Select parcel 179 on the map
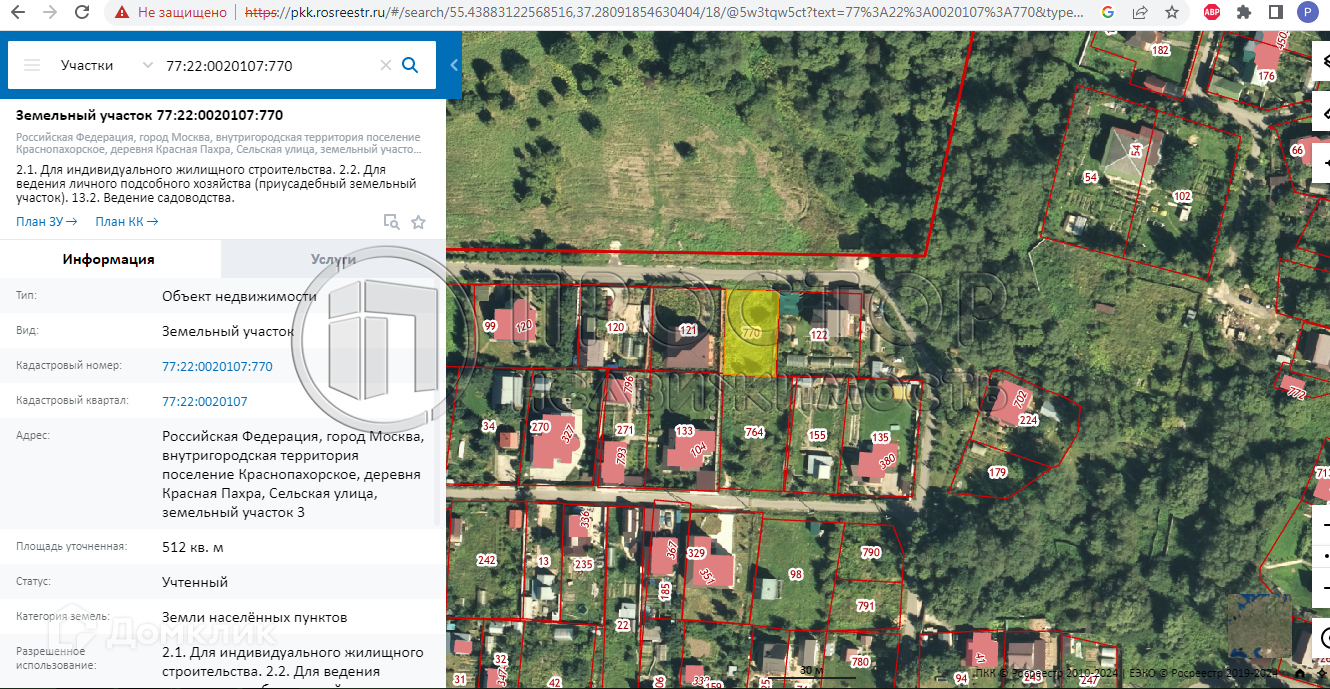The height and width of the screenshot is (689, 1330). click(997, 471)
